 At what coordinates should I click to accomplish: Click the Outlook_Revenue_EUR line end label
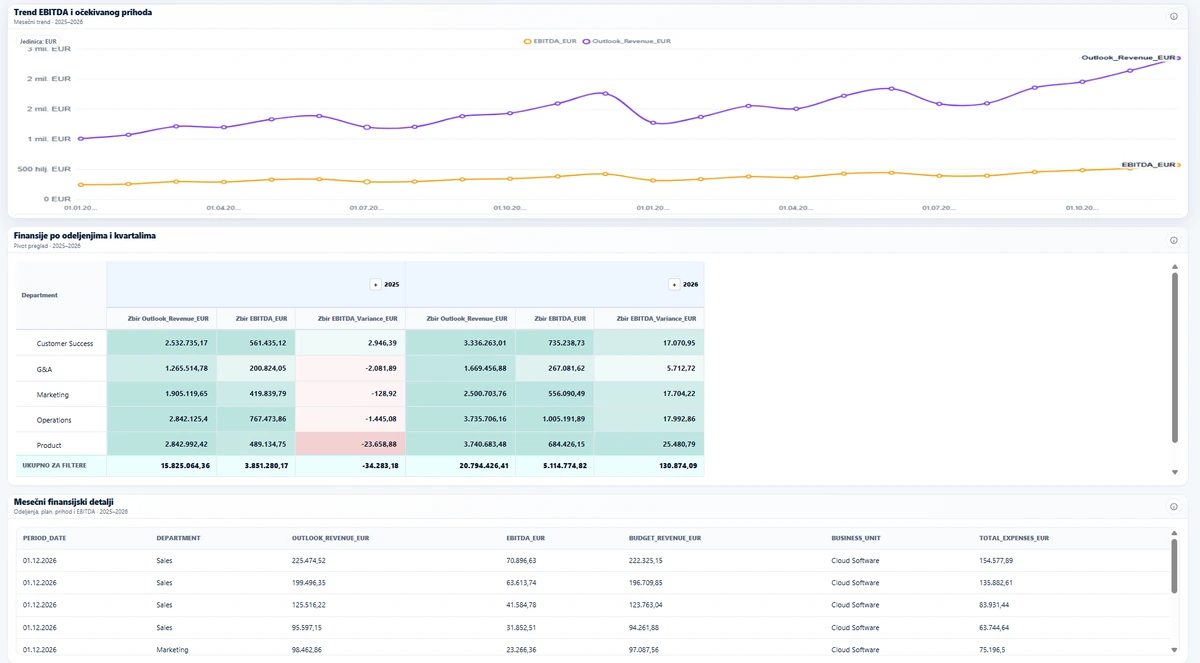(1127, 58)
